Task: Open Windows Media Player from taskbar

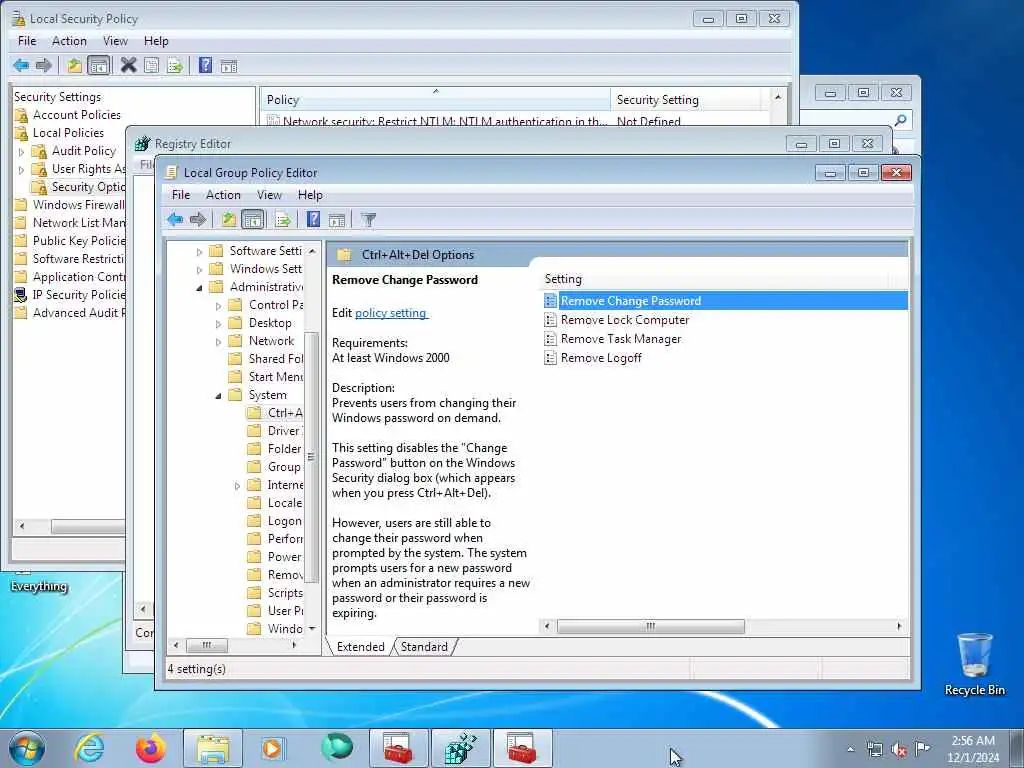Action: pyautogui.click(x=273, y=748)
